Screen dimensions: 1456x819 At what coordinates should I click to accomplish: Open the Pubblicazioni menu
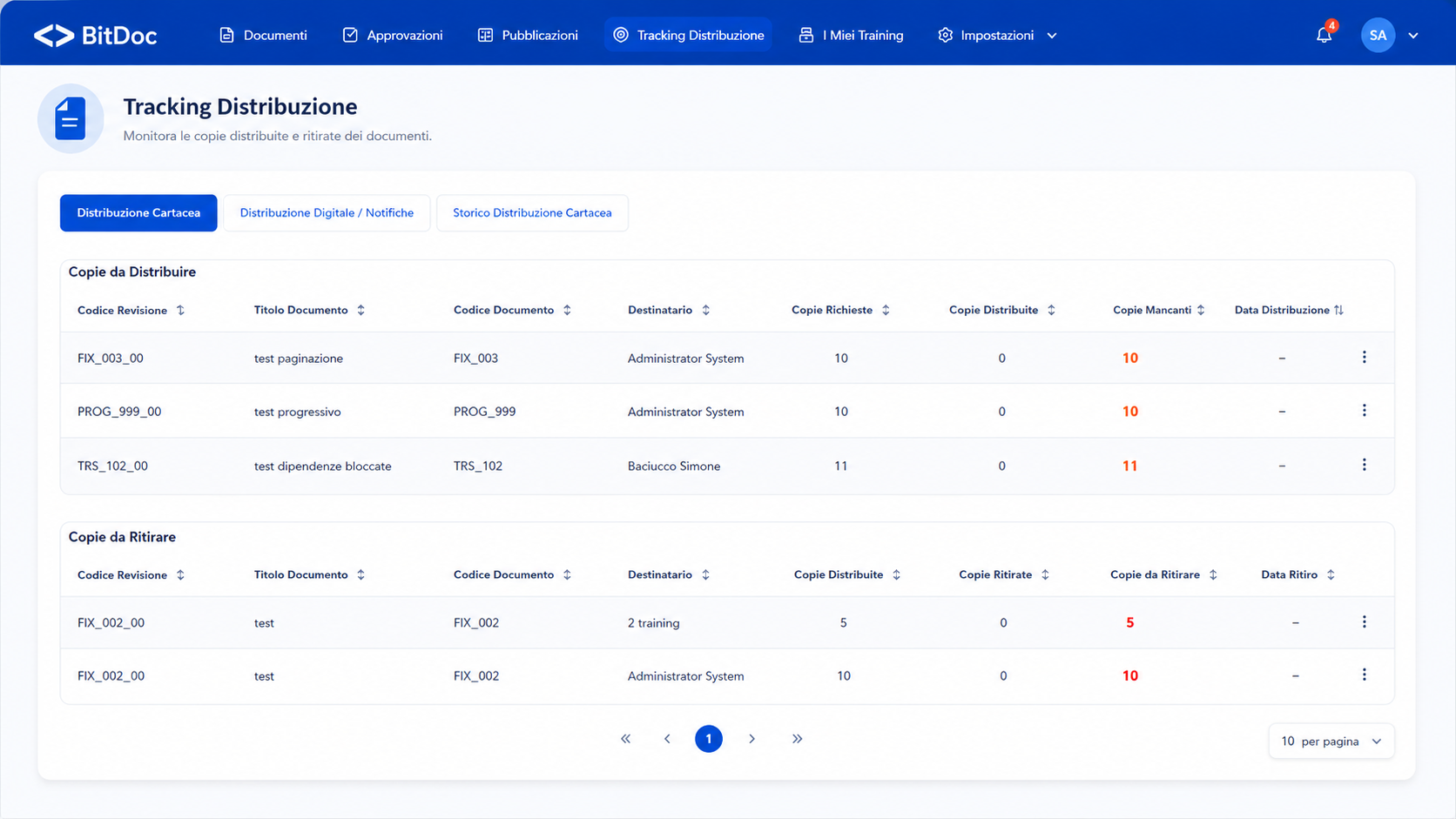528,36
